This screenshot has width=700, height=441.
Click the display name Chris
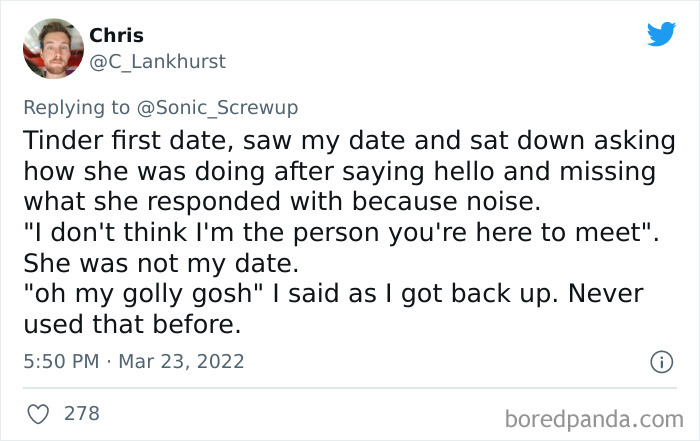click(116, 36)
